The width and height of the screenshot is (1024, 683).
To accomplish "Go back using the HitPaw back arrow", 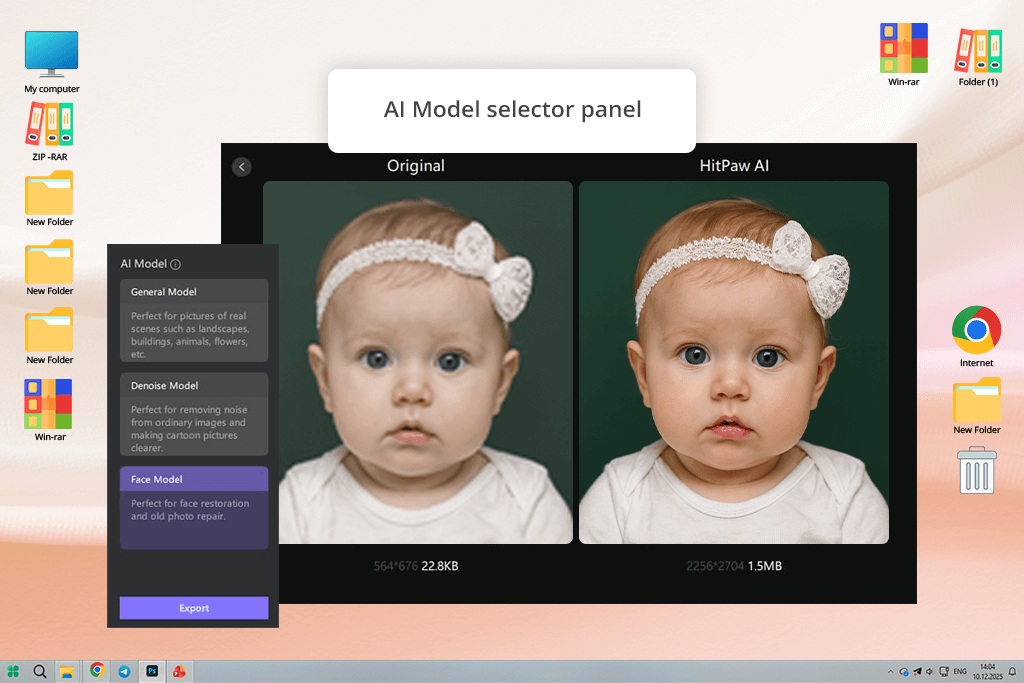I will (242, 167).
